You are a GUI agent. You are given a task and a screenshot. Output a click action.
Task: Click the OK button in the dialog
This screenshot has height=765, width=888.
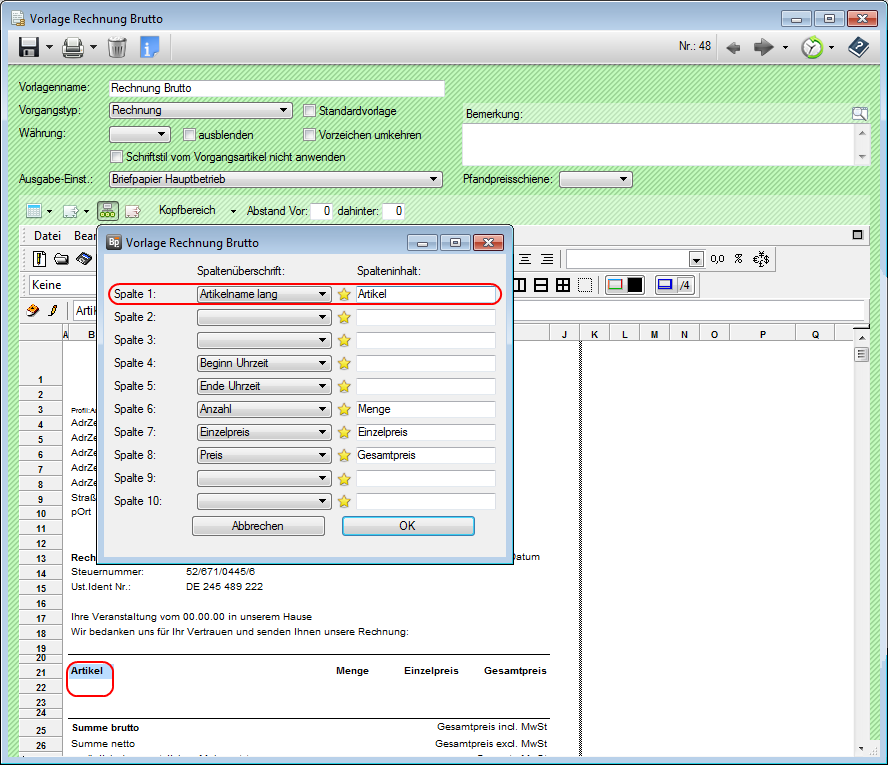[407, 526]
